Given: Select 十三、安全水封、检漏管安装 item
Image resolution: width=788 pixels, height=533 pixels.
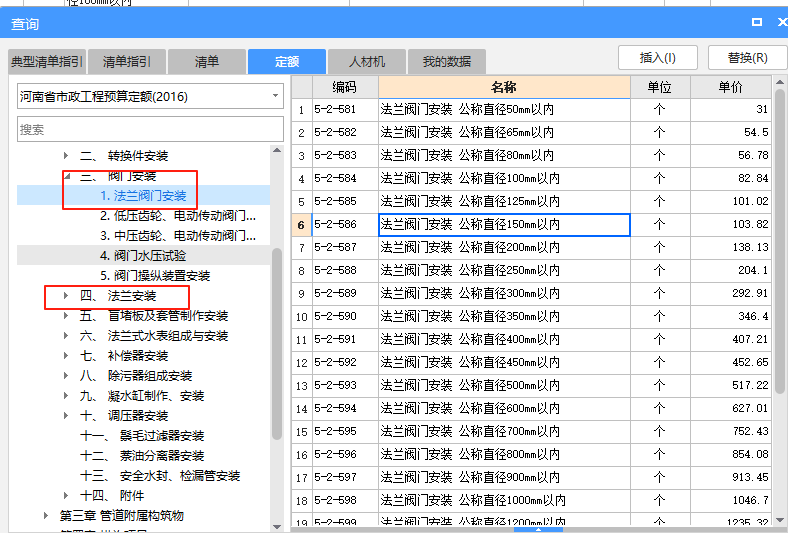Looking at the screenshot, I should 160,475.
